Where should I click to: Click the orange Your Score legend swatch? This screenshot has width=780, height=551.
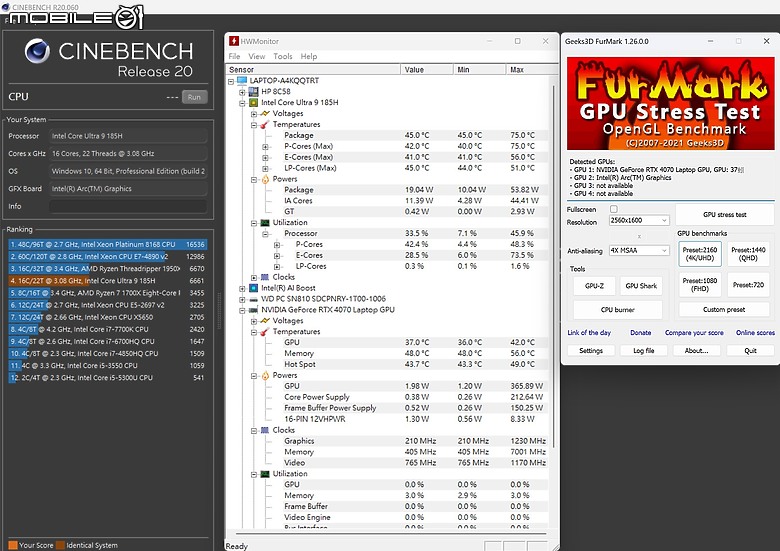(13, 545)
